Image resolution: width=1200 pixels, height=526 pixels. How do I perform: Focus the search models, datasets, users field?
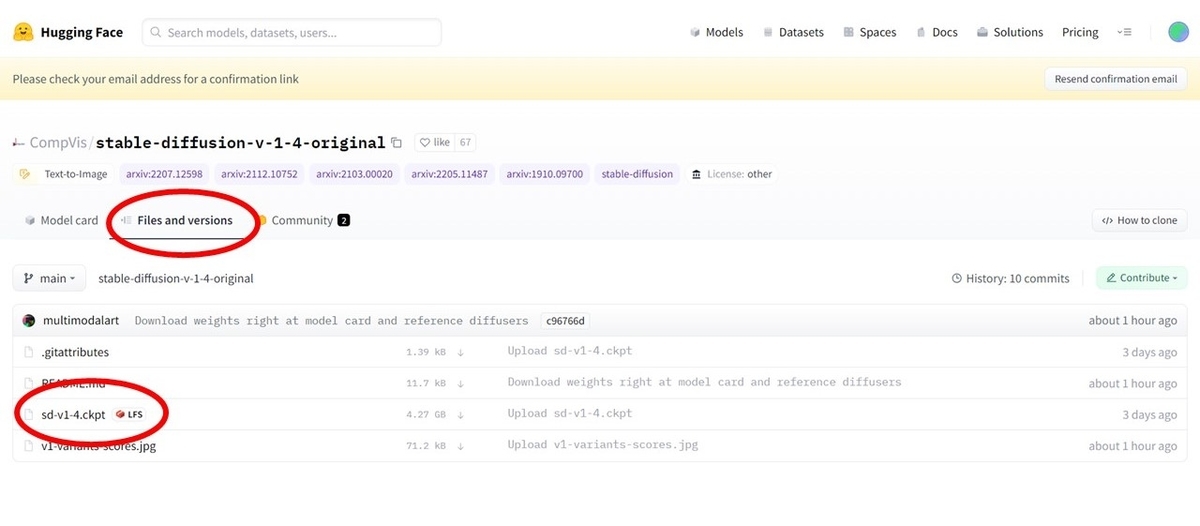pos(292,32)
